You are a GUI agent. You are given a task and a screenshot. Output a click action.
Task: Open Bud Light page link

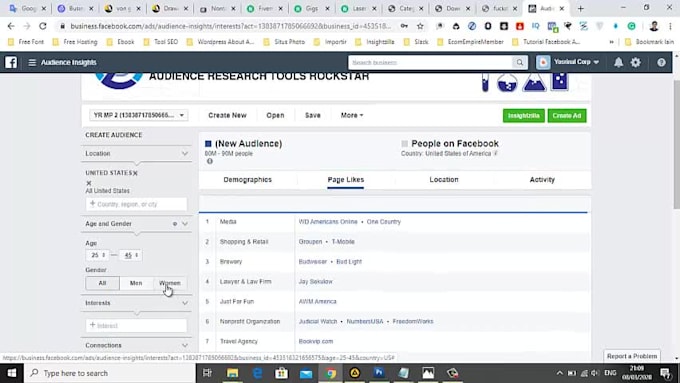point(349,262)
